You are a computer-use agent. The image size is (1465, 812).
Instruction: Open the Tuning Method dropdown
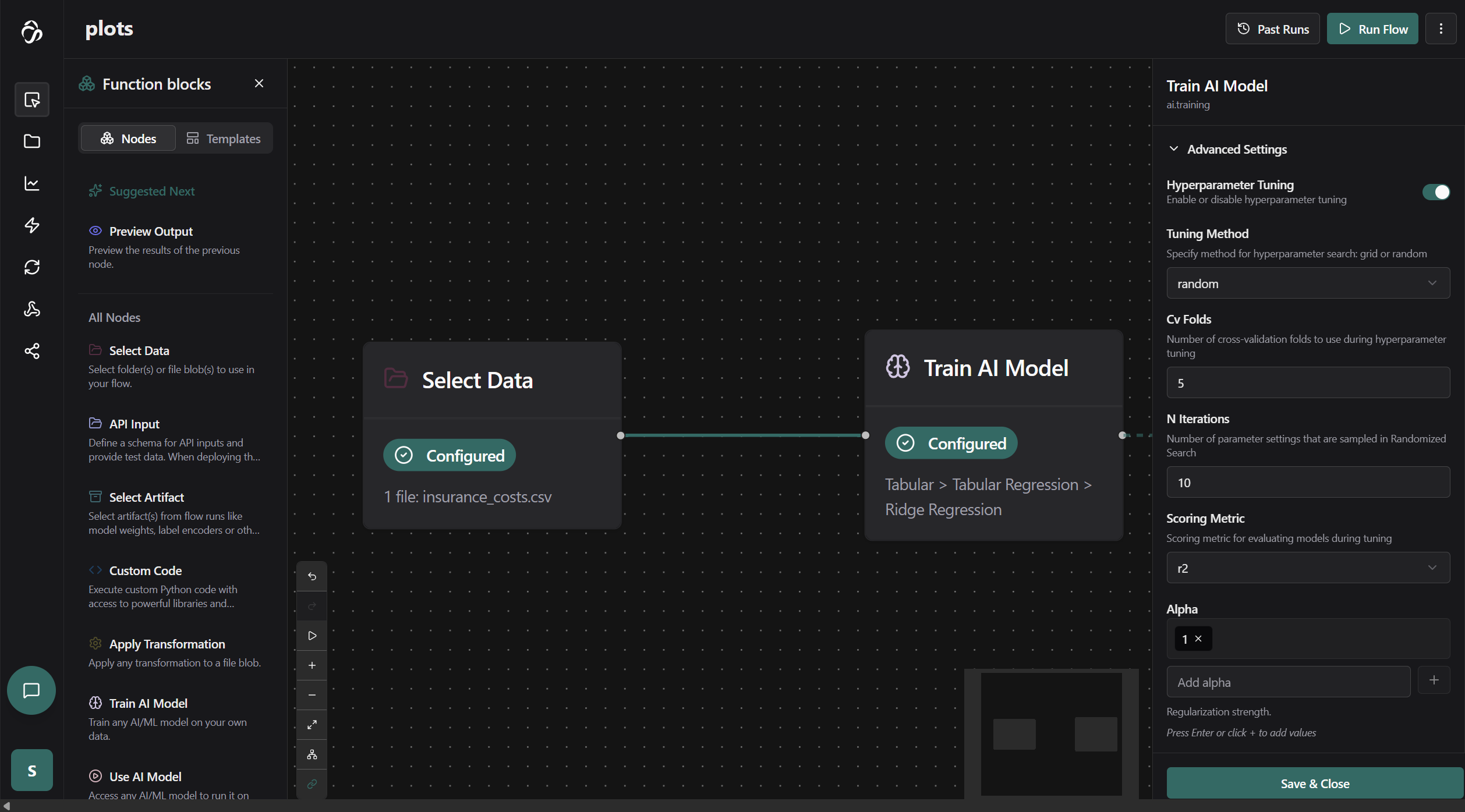pyautogui.click(x=1307, y=283)
